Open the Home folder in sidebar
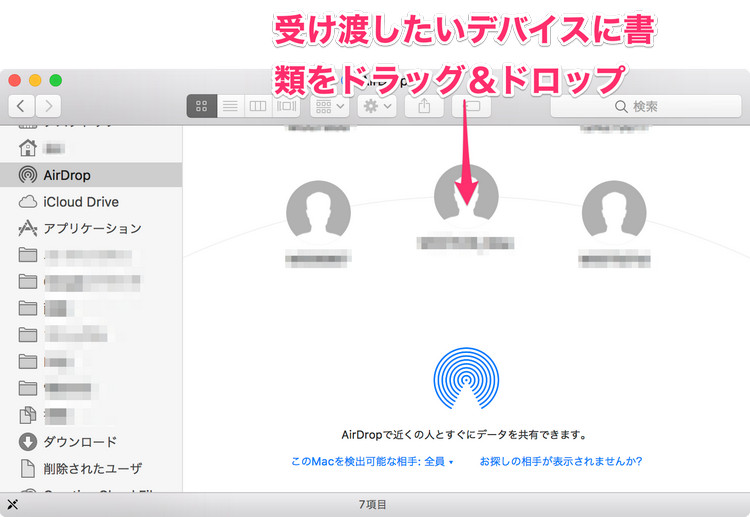The height and width of the screenshot is (517, 750). click(x=91, y=148)
